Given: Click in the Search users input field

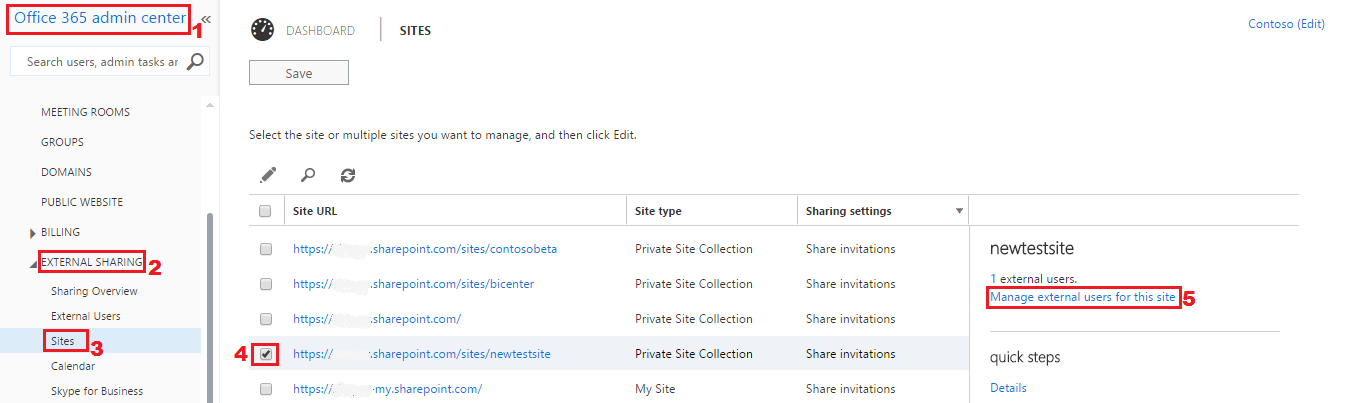Looking at the screenshot, I should (x=100, y=62).
